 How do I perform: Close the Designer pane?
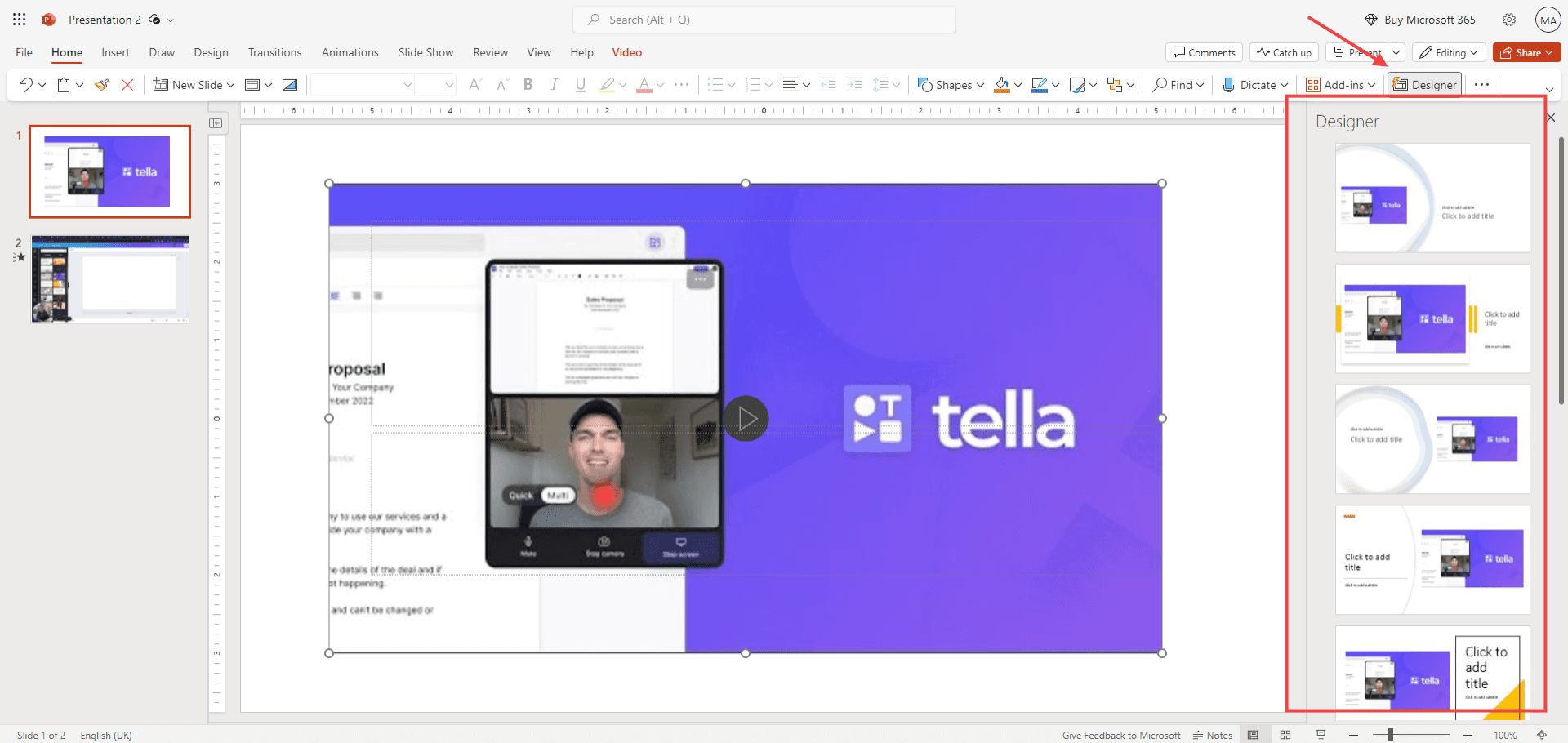(1551, 118)
